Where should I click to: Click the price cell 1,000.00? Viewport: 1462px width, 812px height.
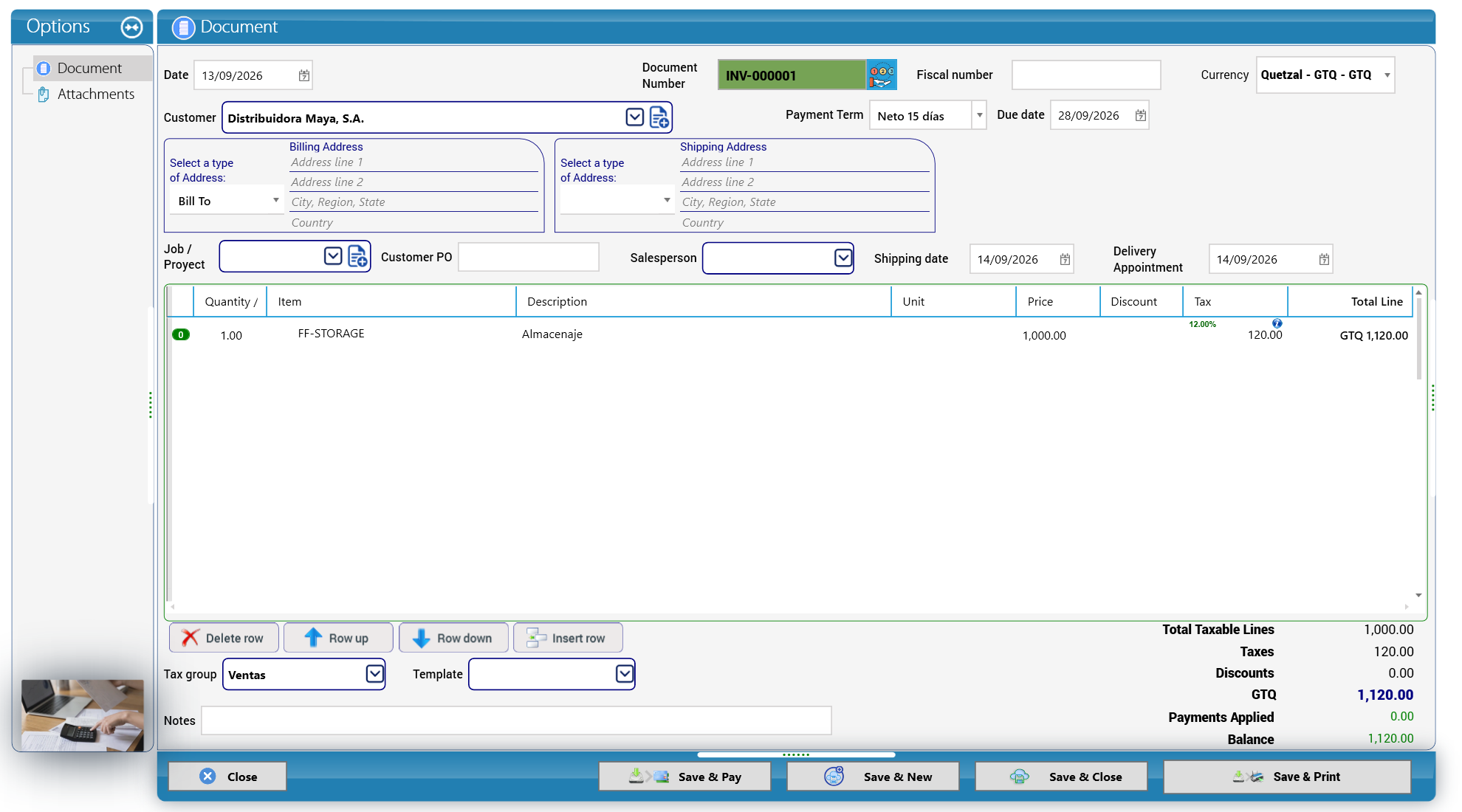click(1044, 335)
